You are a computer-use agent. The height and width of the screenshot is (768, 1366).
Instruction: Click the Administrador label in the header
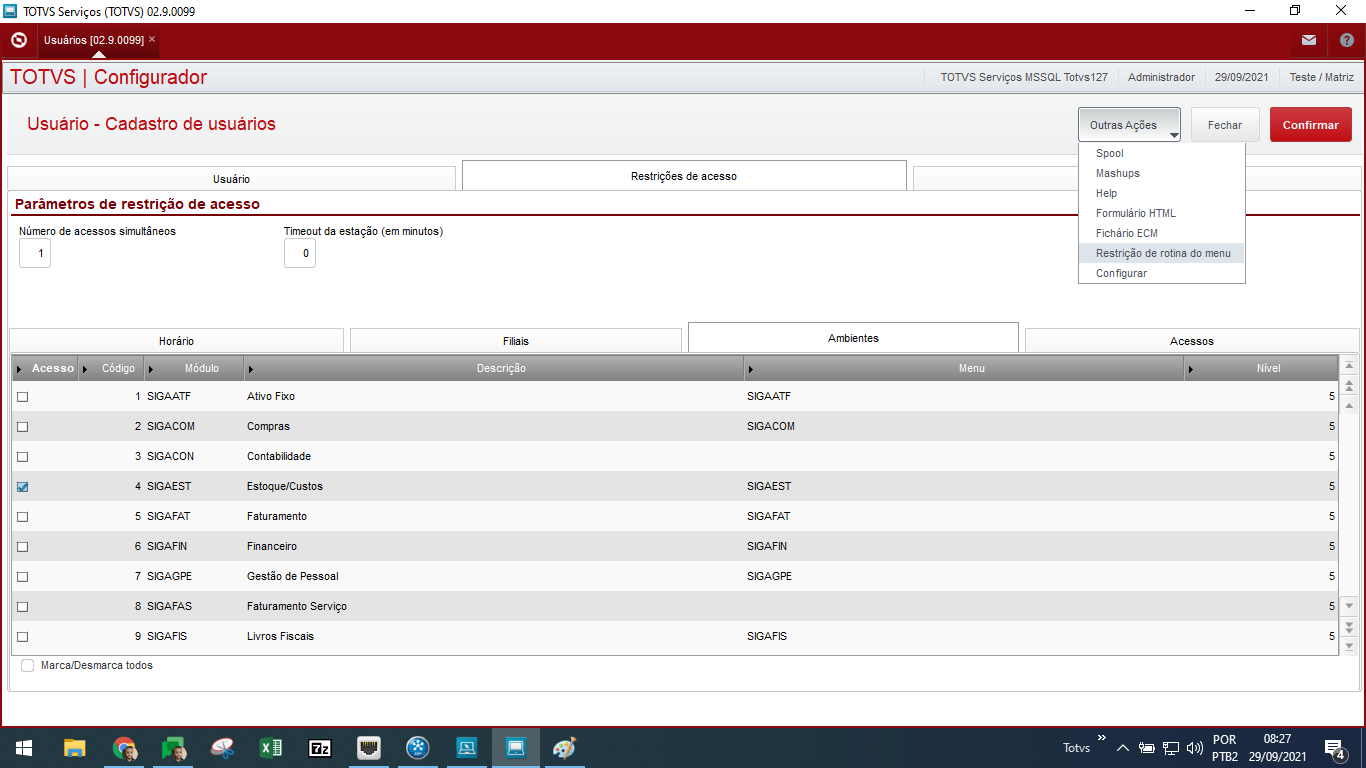pos(1161,77)
